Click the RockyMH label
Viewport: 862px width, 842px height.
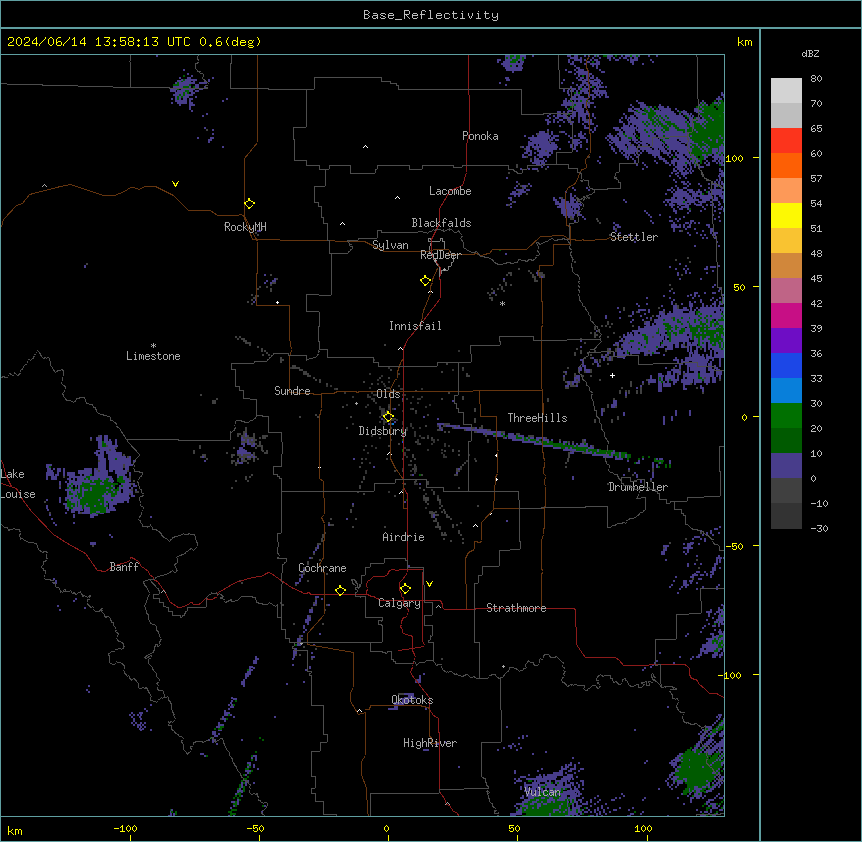(x=245, y=227)
